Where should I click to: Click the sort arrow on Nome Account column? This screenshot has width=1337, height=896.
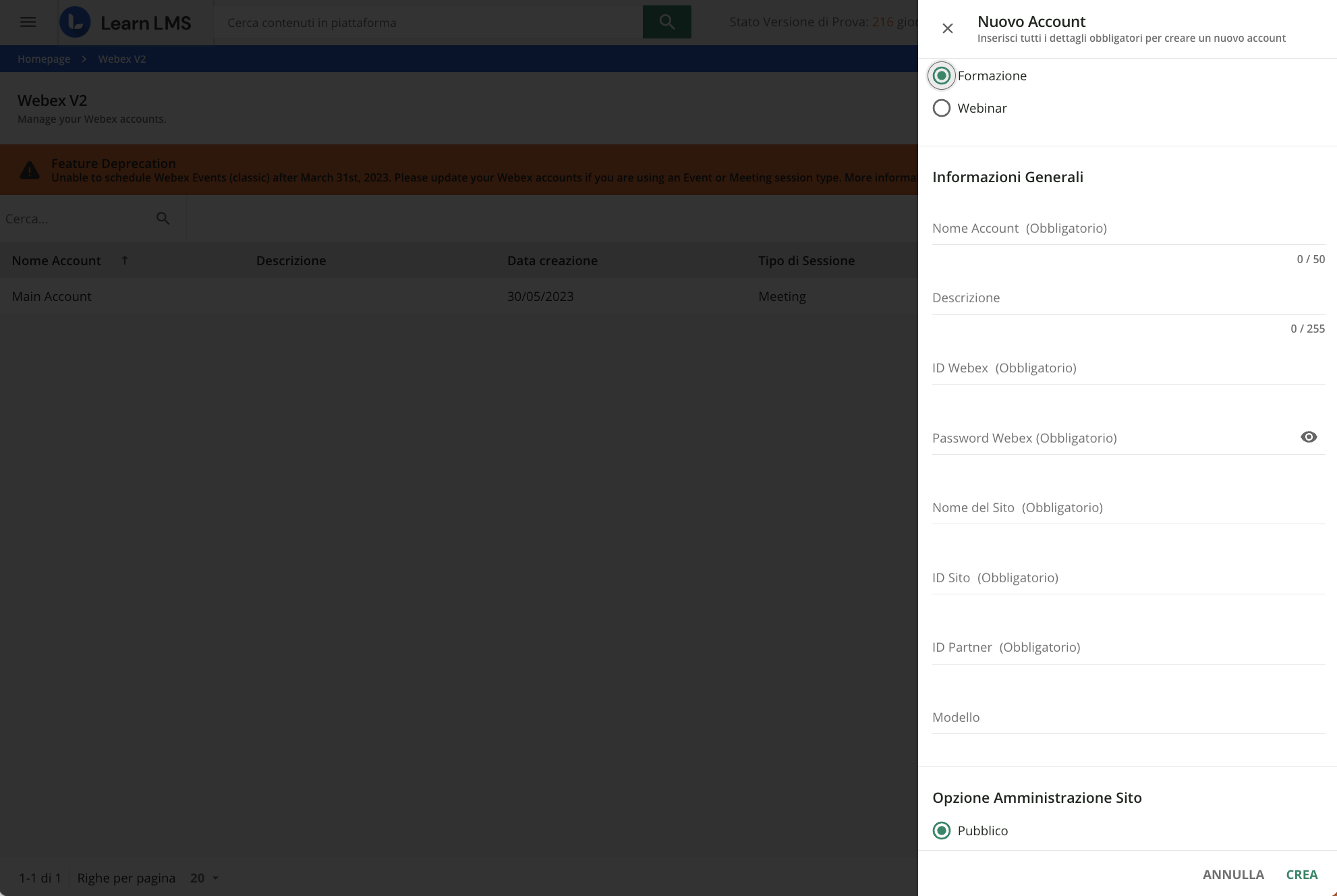[x=125, y=260]
